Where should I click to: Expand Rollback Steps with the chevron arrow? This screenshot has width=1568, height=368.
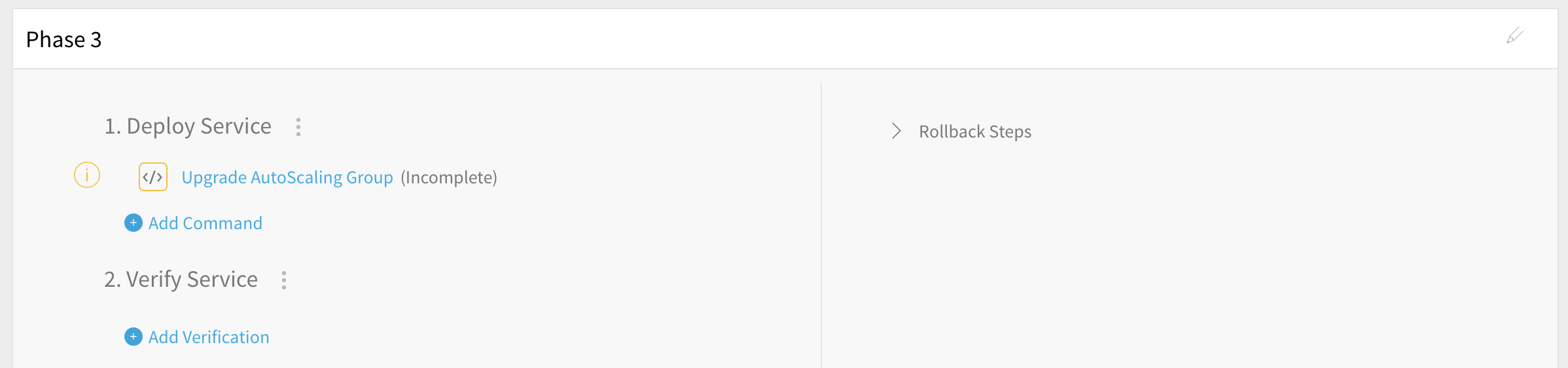pos(897,131)
